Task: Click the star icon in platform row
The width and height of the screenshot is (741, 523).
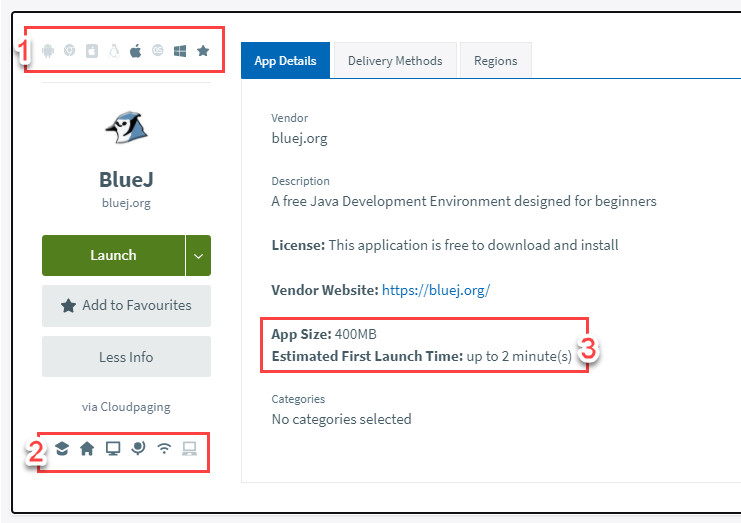Action: [203, 51]
